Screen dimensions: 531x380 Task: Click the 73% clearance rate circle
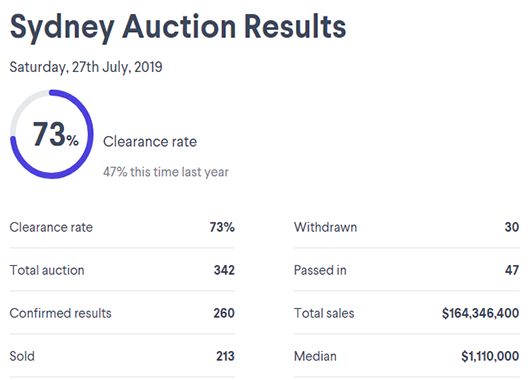(52, 134)
